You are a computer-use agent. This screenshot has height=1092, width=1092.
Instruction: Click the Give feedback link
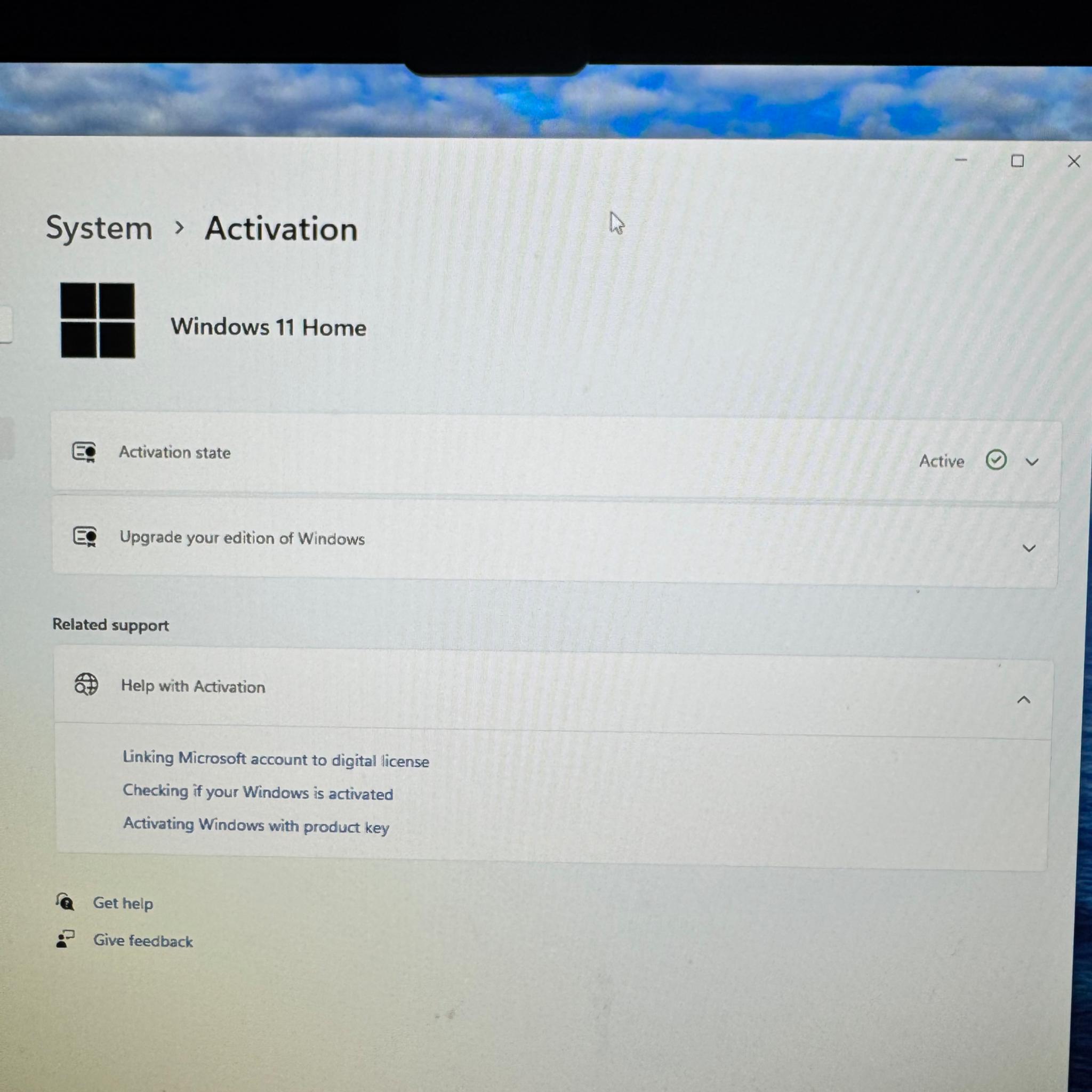pos(143,941)
